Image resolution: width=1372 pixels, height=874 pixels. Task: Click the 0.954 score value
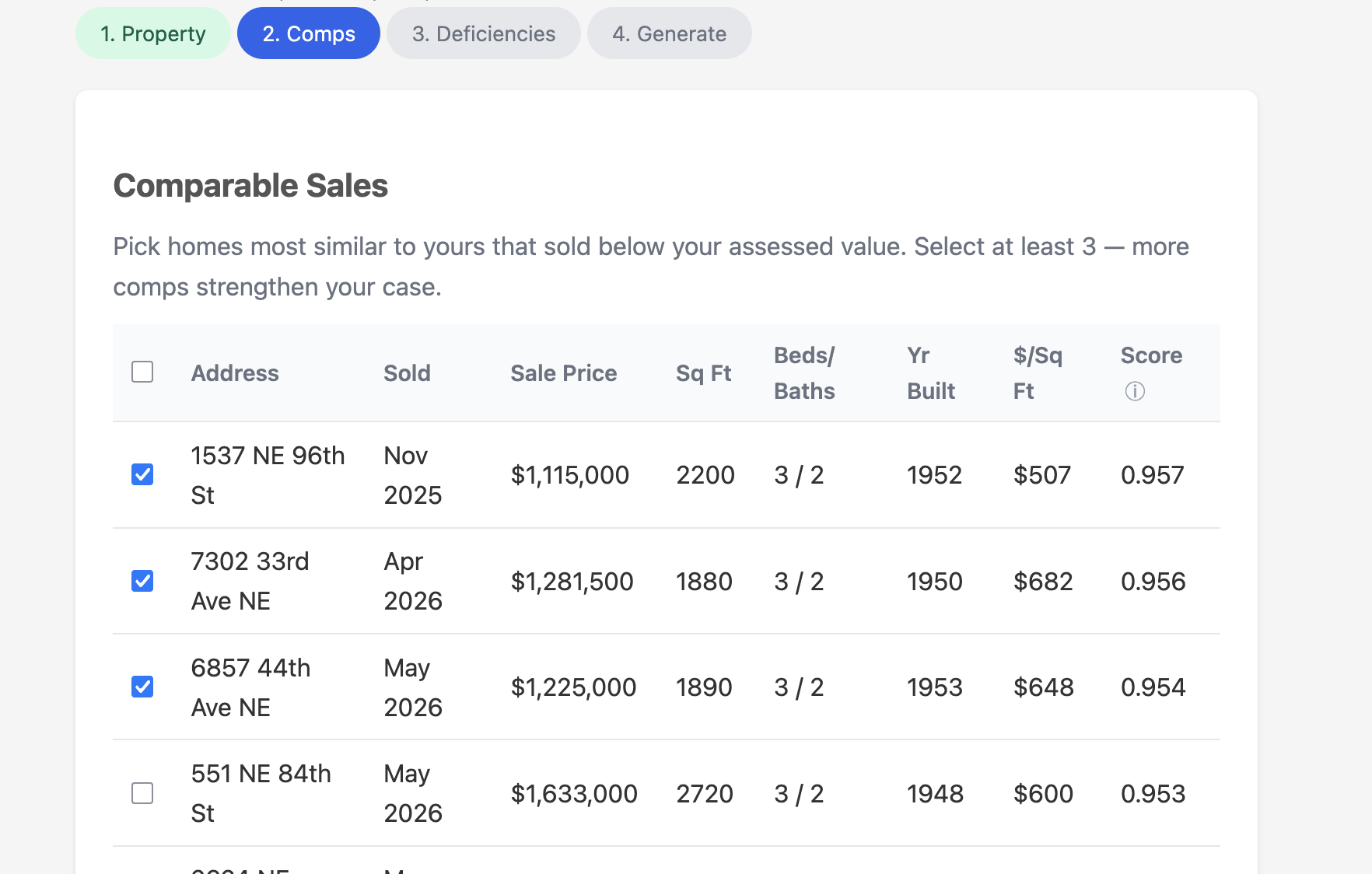(x=1153, y=687)
